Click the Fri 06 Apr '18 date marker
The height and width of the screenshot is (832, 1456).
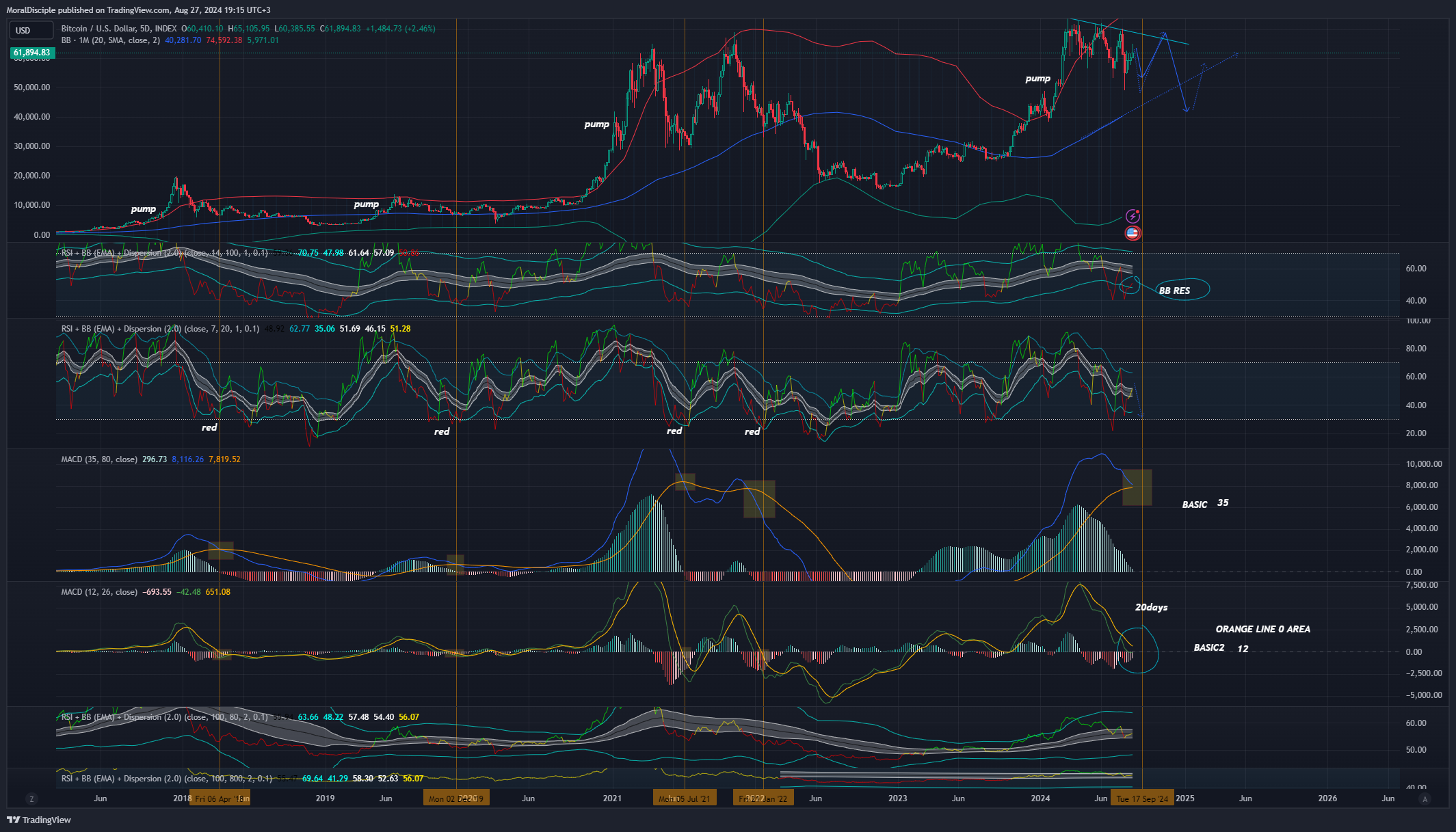click(220, 799)
